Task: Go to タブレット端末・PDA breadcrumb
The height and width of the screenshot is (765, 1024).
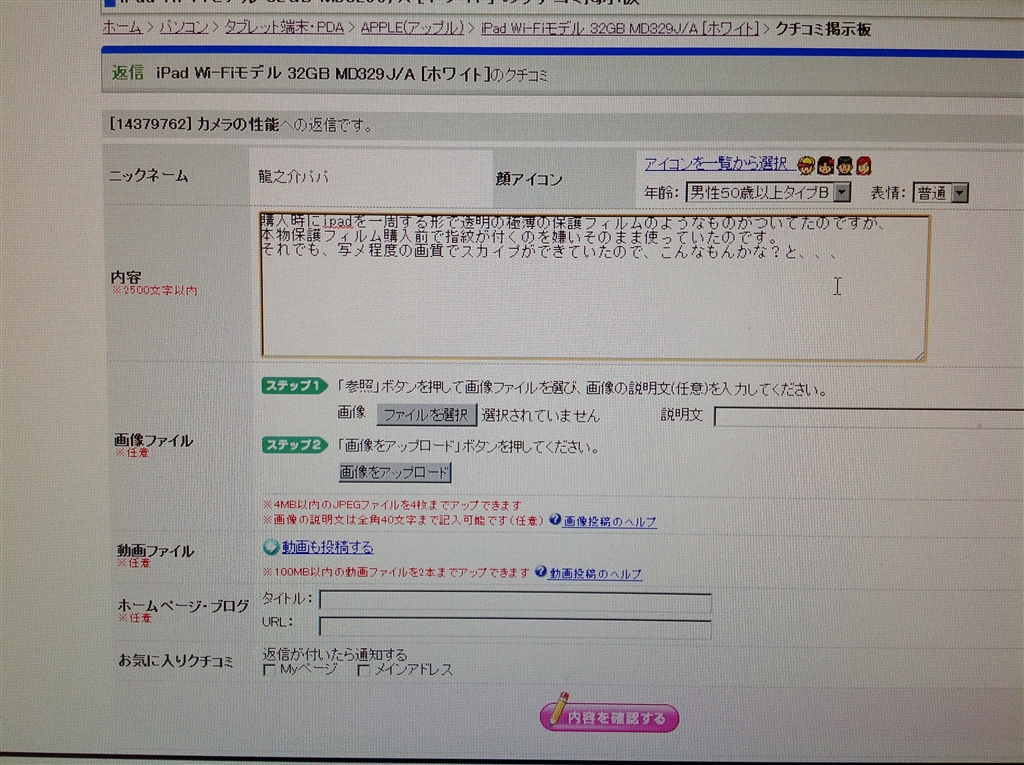Action: (x=284, y=27)
